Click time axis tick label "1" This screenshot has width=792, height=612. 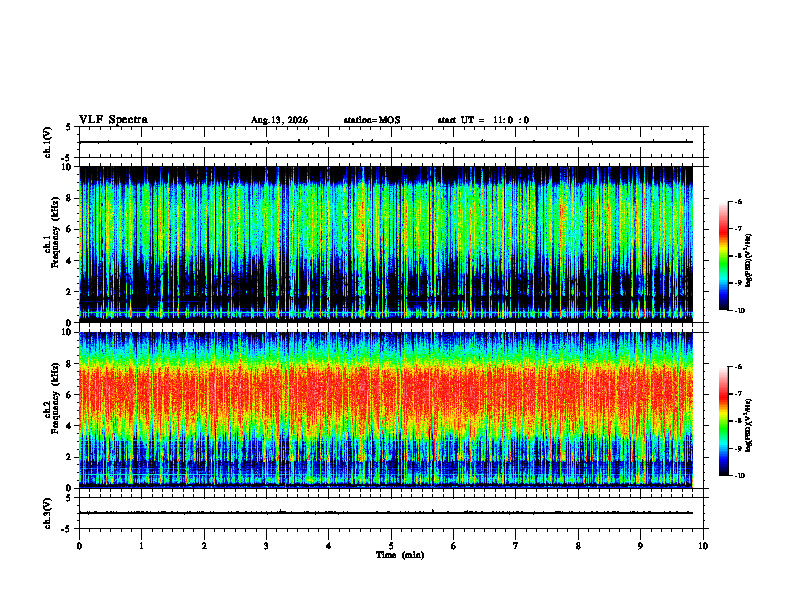141,546
